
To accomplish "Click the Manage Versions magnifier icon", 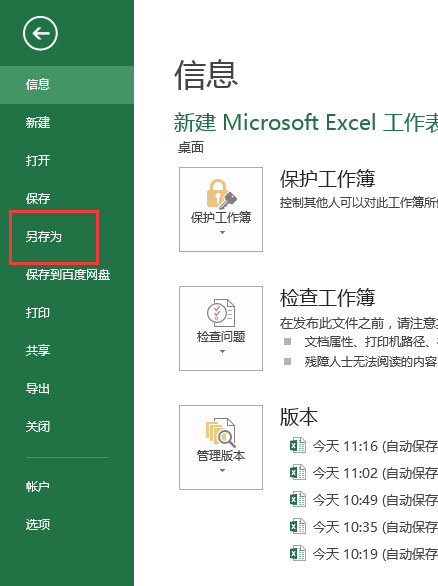I will pos(220,432).
